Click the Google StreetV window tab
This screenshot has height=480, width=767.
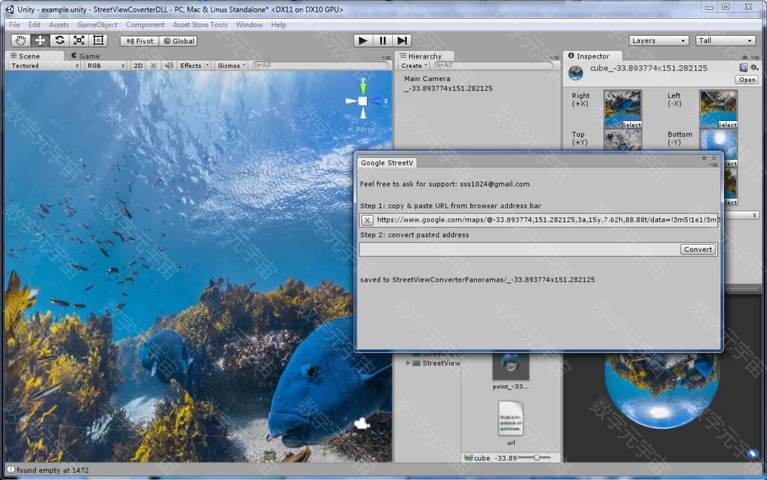pyautogui.click(x=387, y=163)
